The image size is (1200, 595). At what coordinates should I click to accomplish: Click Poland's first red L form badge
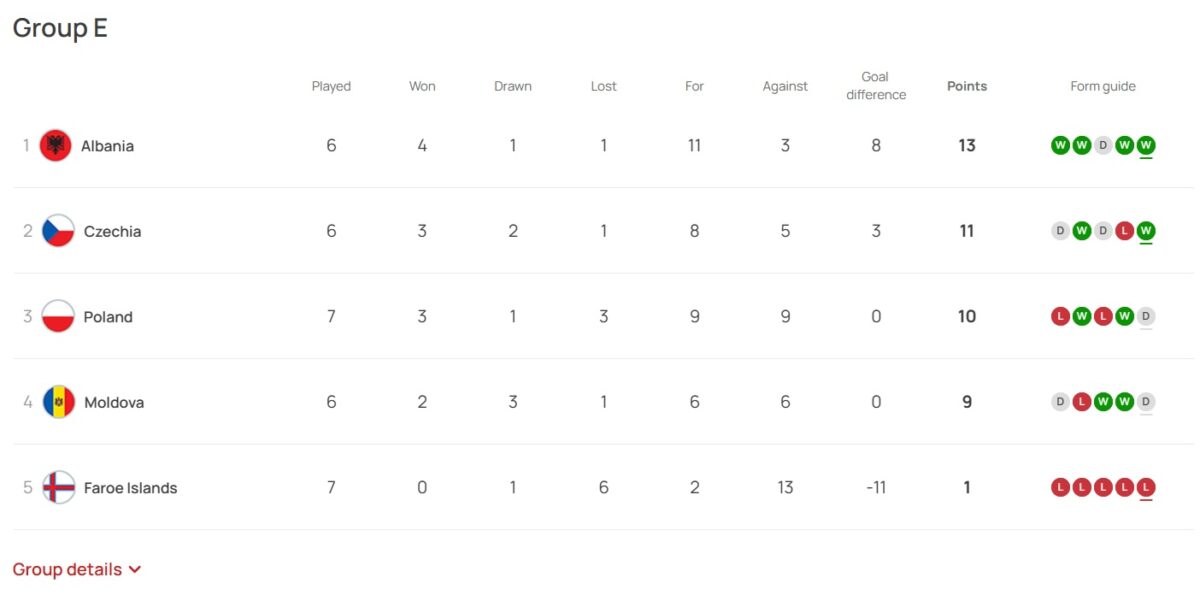click(1060, 317)
